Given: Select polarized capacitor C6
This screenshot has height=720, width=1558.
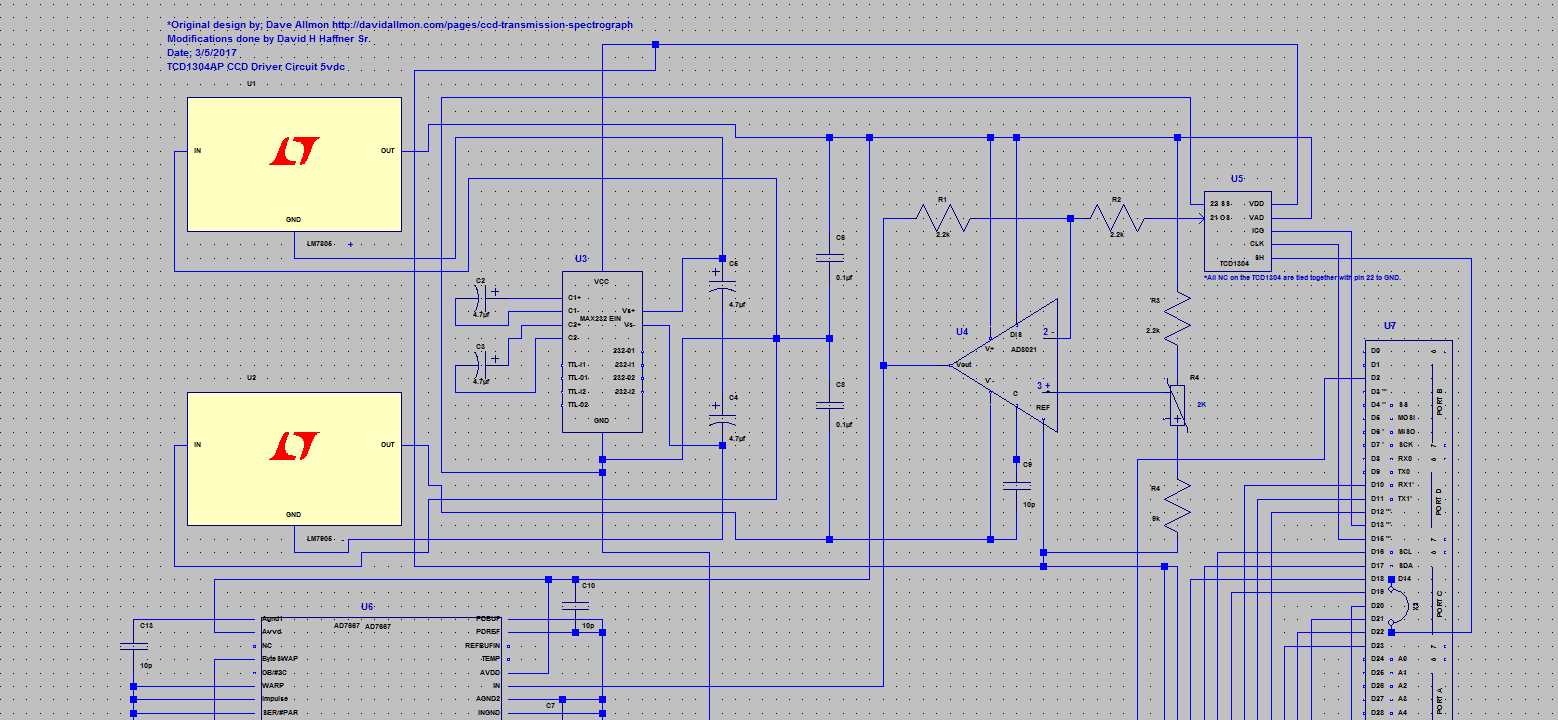Looking at the screenshot, I should click(x=722, y=283).
